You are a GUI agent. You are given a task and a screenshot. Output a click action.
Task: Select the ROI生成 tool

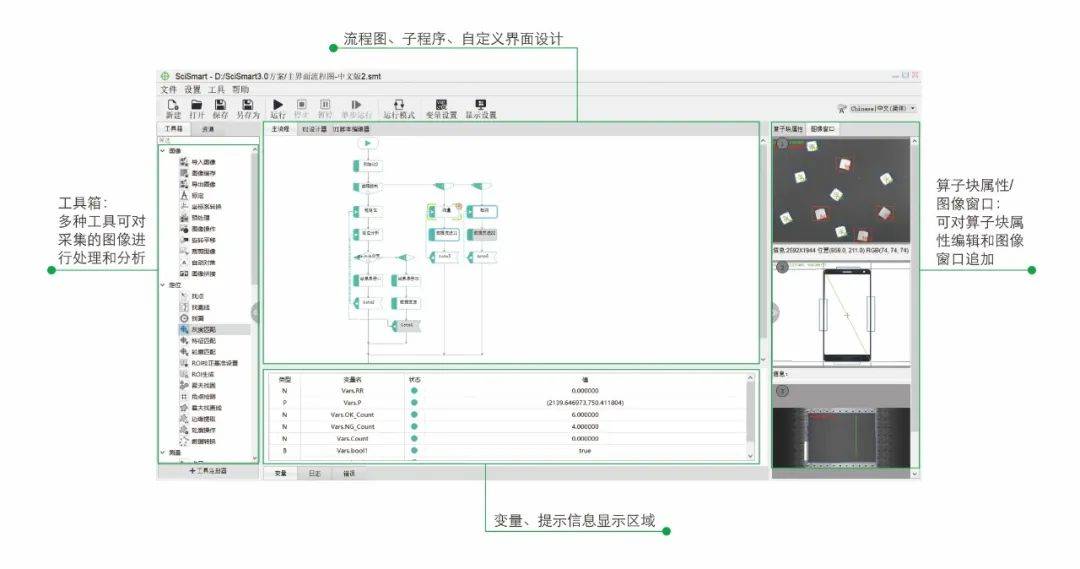(x=198, y=374)
